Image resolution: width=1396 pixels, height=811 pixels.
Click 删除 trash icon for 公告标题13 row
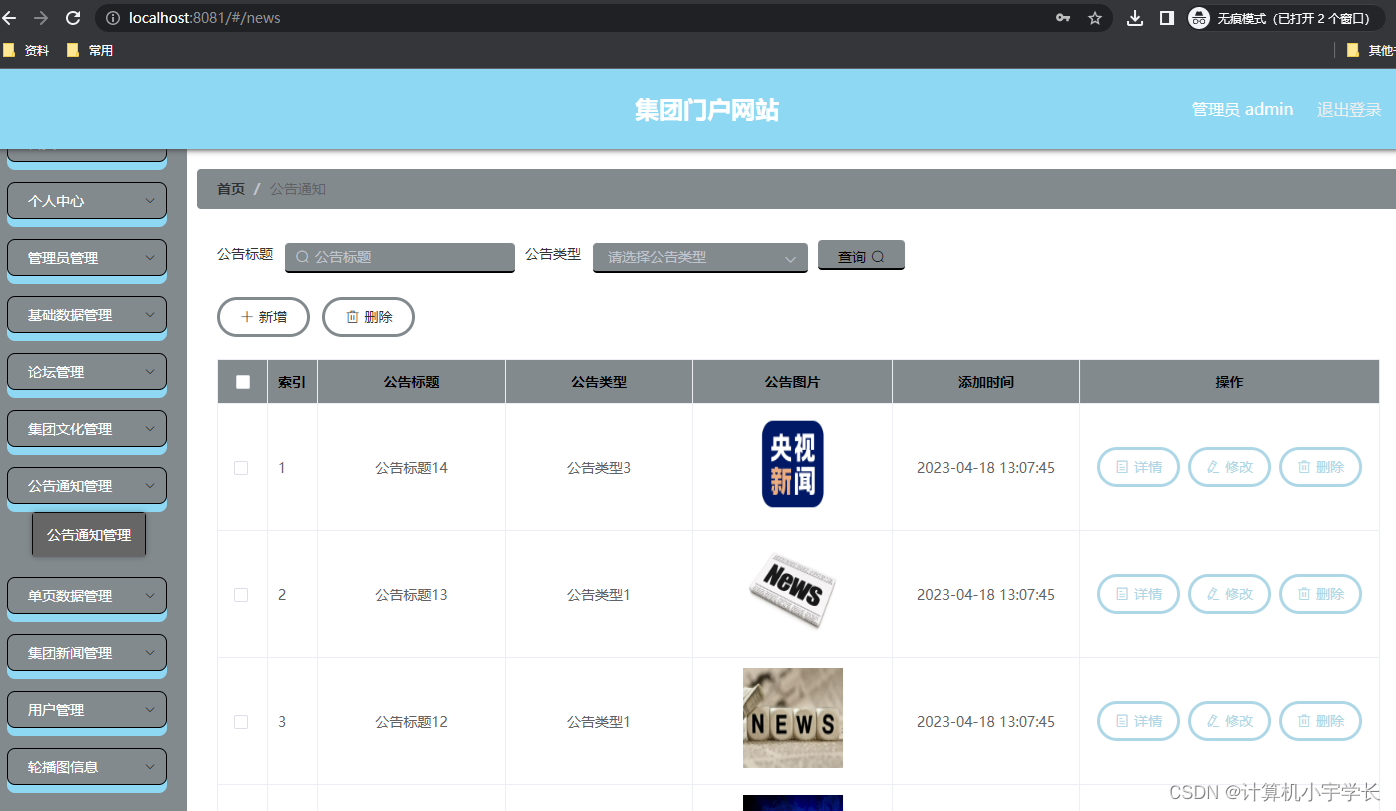pos(1304,594)
